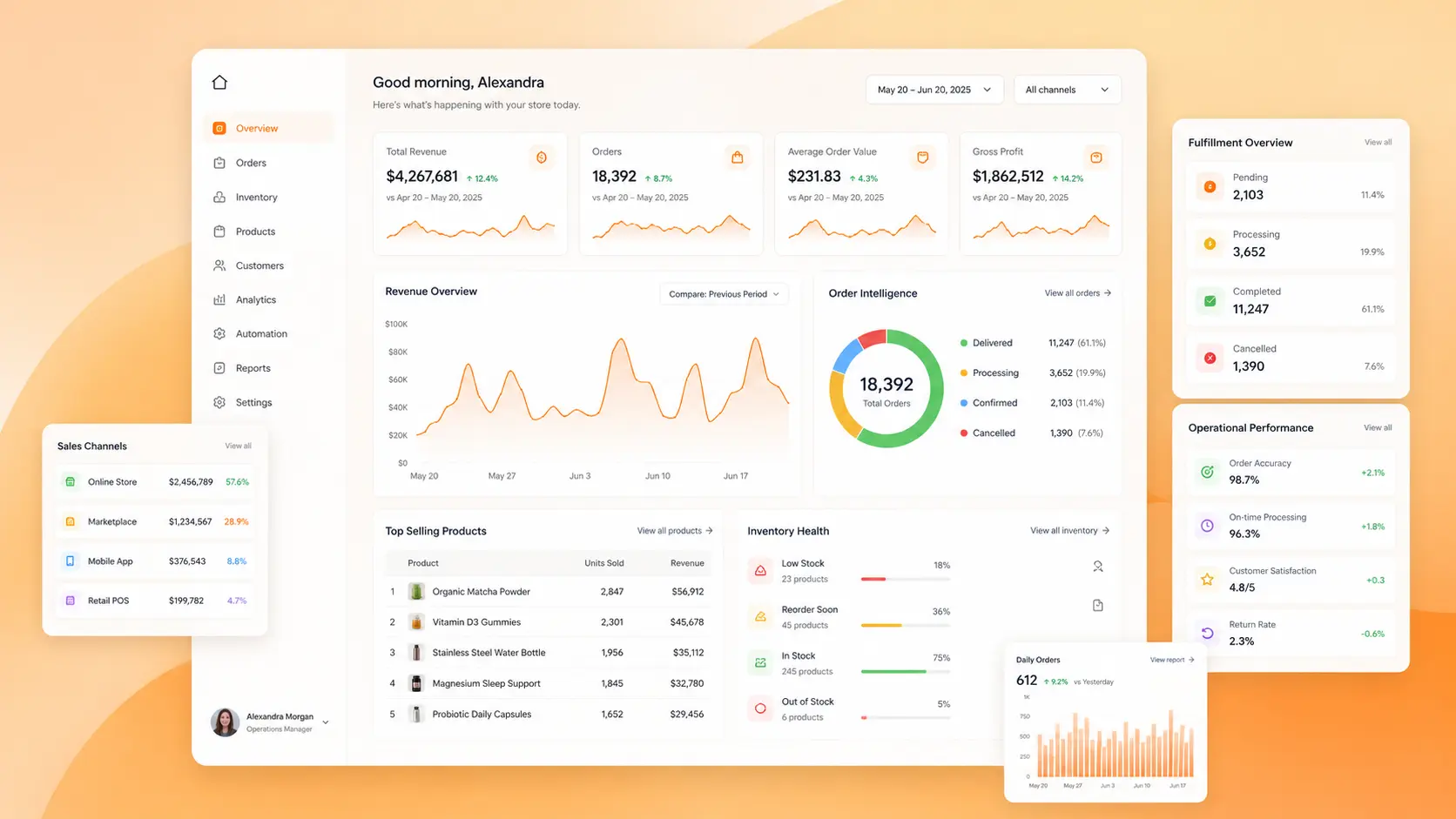This screenshot has width=1456, height=819.
Task: Click the Total Revenue value $4,267,681
Action: (421, 177)
